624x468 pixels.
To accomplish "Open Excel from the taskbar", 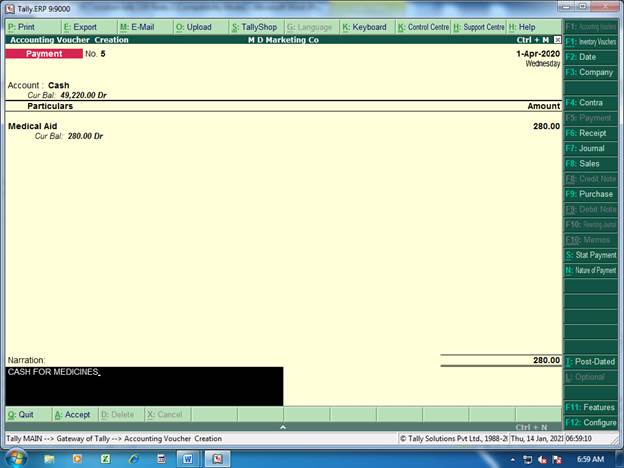I will 105,459.
